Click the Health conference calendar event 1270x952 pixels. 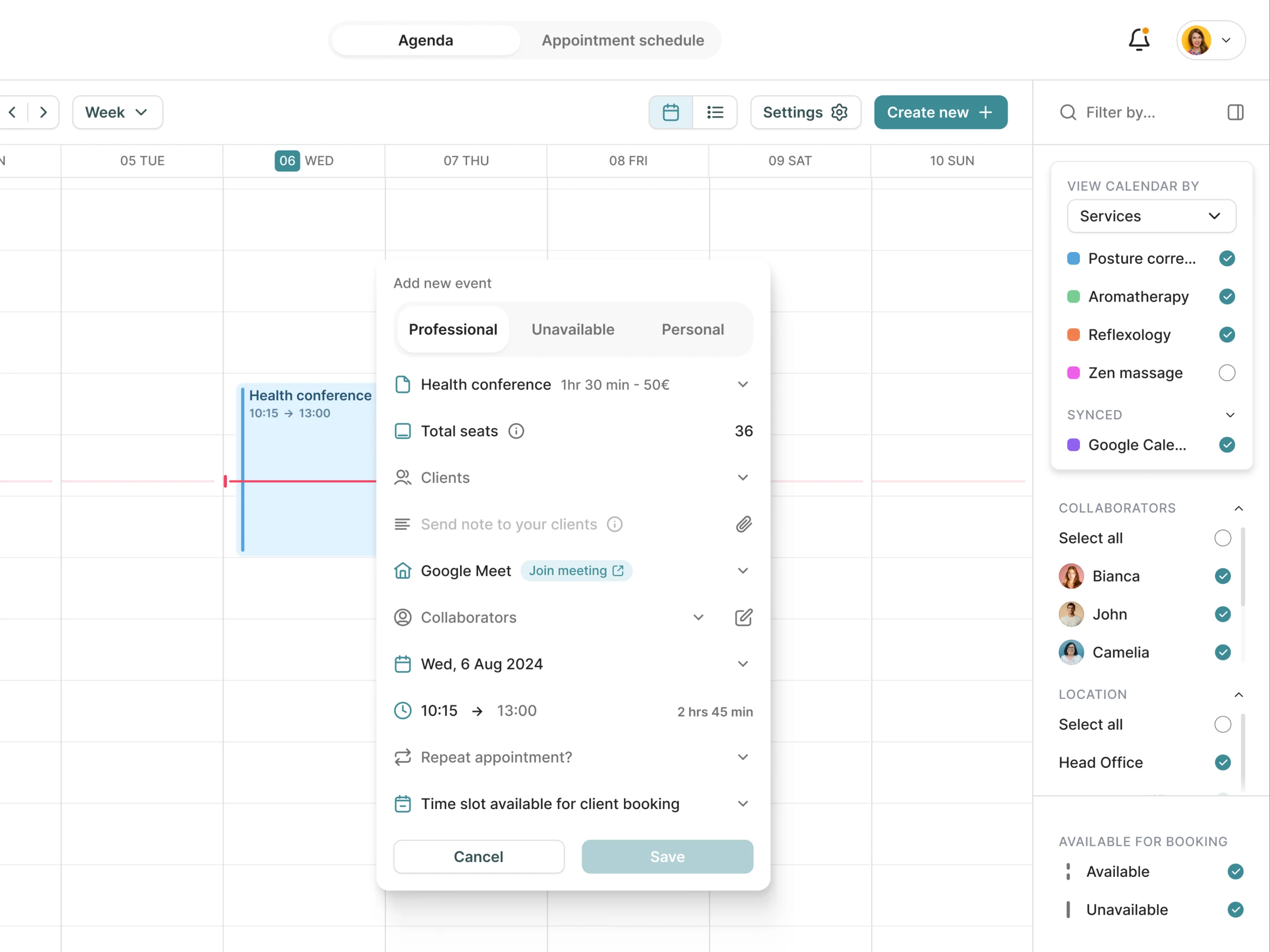[x=306, y=469]
